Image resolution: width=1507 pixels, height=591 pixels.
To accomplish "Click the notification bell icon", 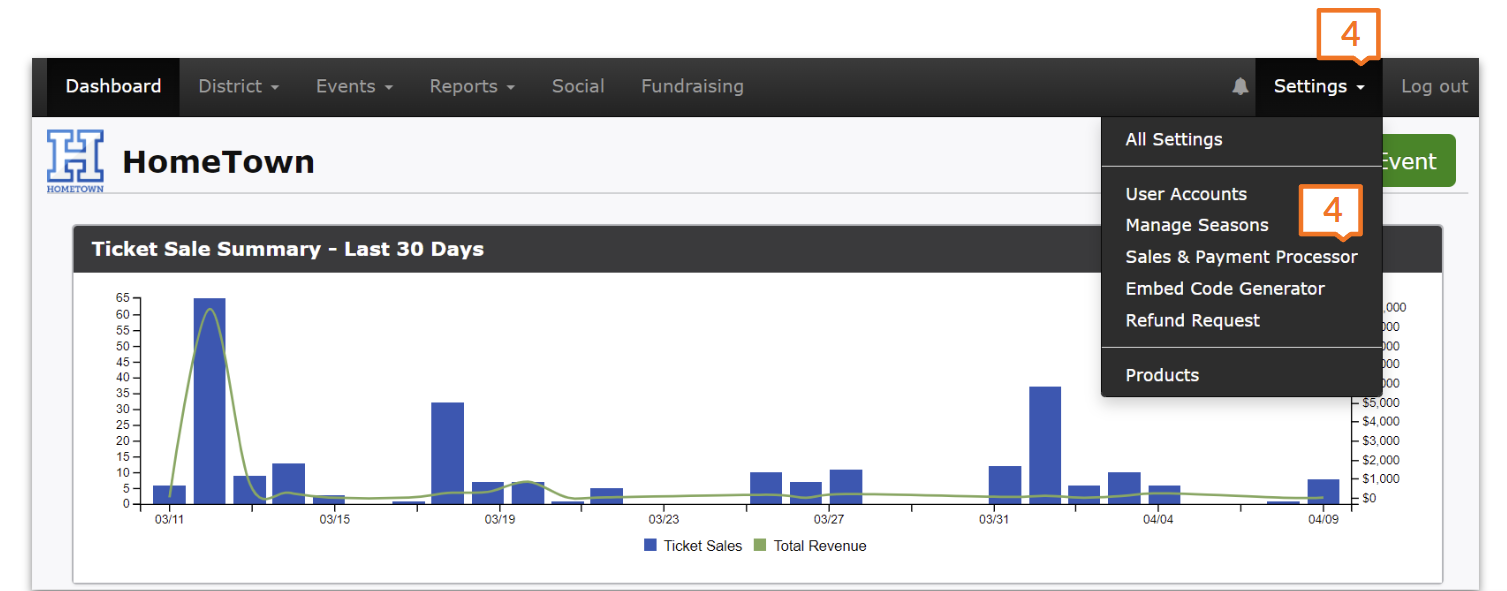I will tap(1240, 87).
